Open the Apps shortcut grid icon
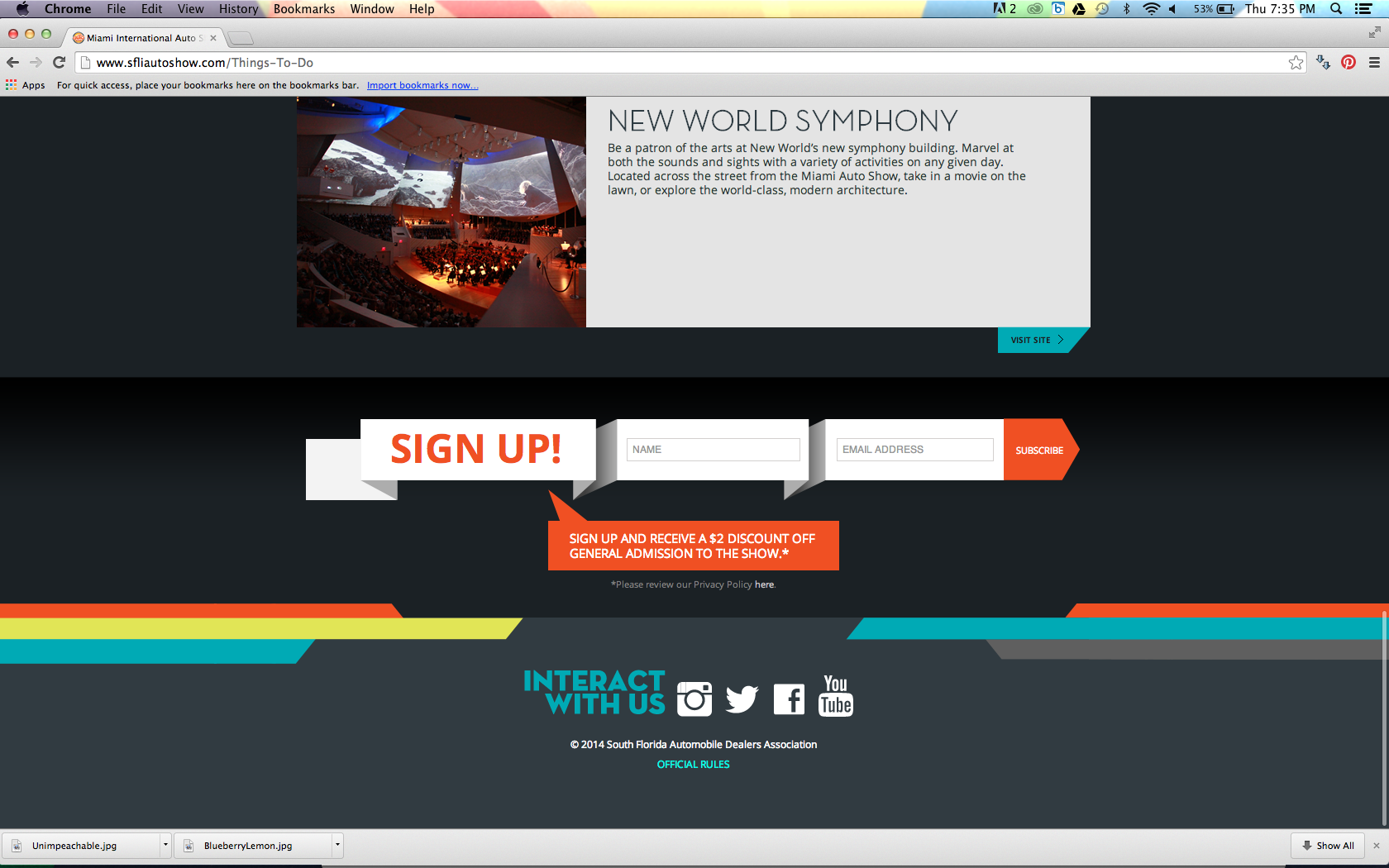 point(11,85)
